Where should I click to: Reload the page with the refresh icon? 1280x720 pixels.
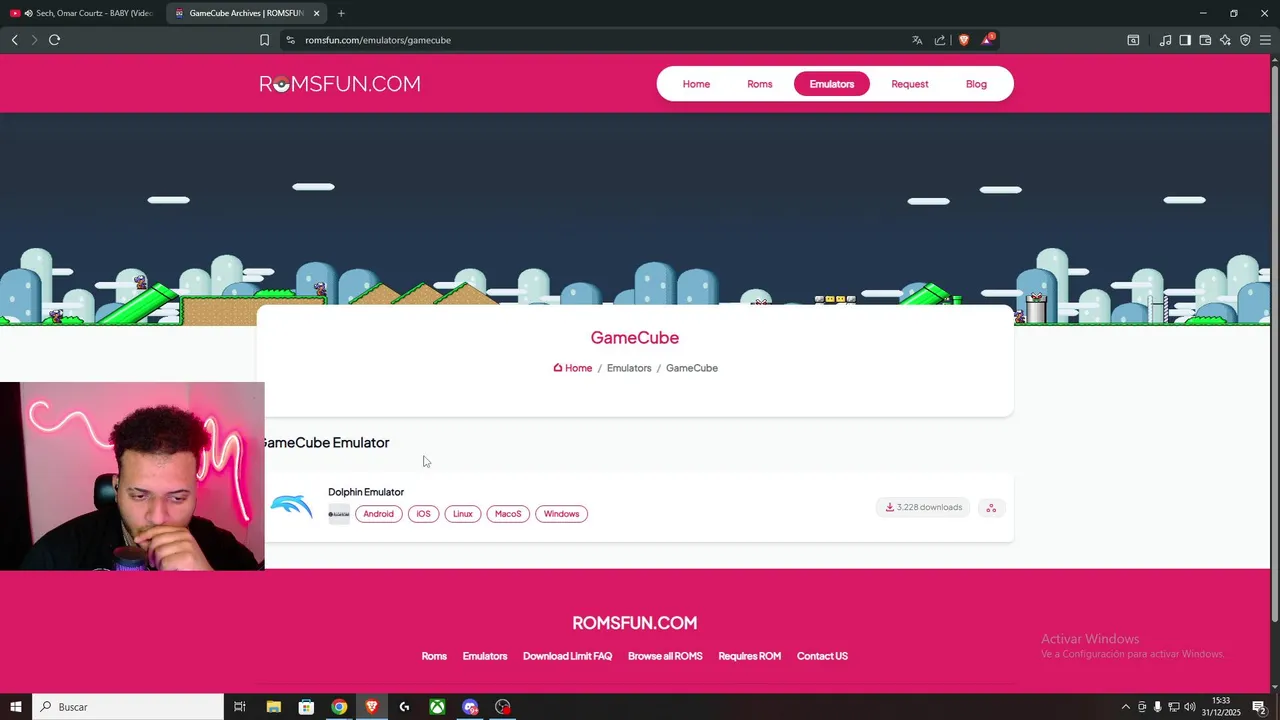click(x=54, y=40)
